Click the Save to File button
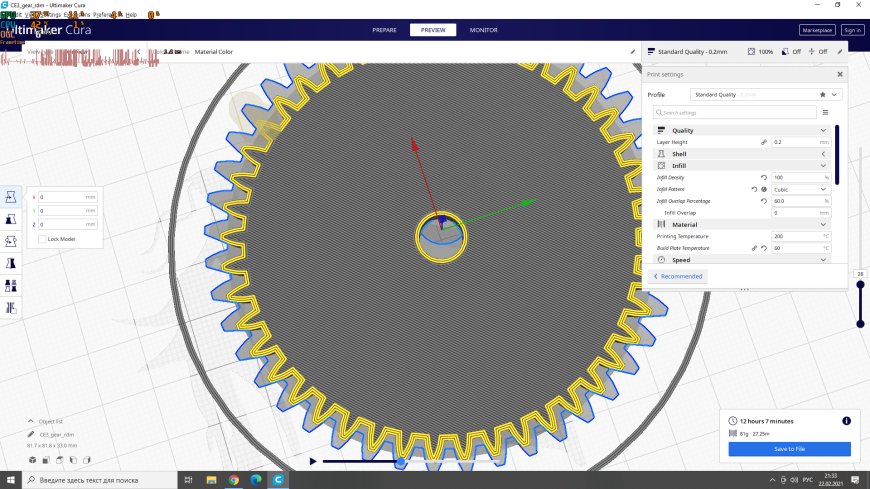 (x=789, y=449)
